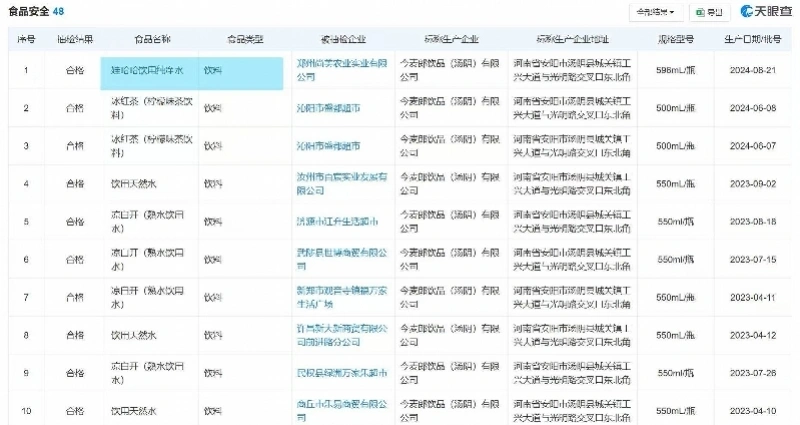Select the highlighted food name cell in row 1
Image resolution: width=800 pixels, height=425 pixels.
[149, 70]
